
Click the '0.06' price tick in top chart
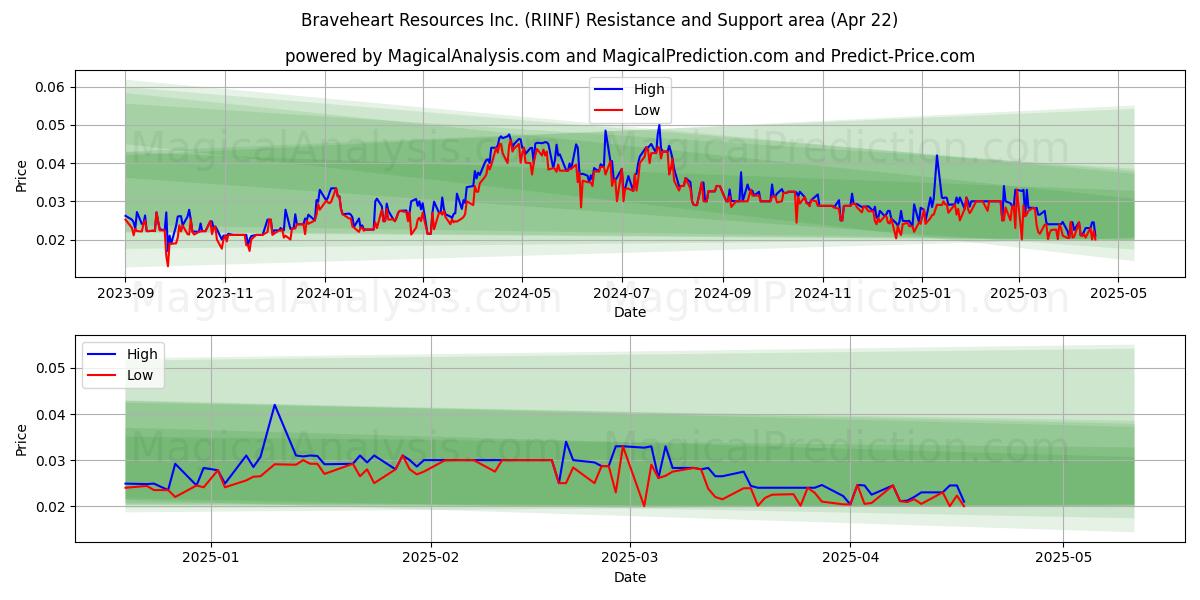pos(50,87)
